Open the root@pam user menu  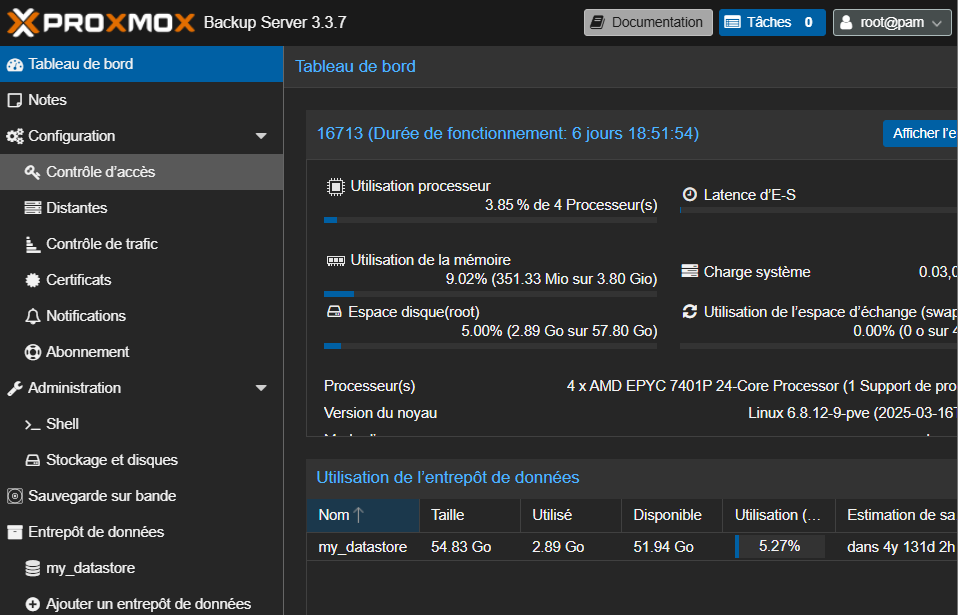point(892,23)
